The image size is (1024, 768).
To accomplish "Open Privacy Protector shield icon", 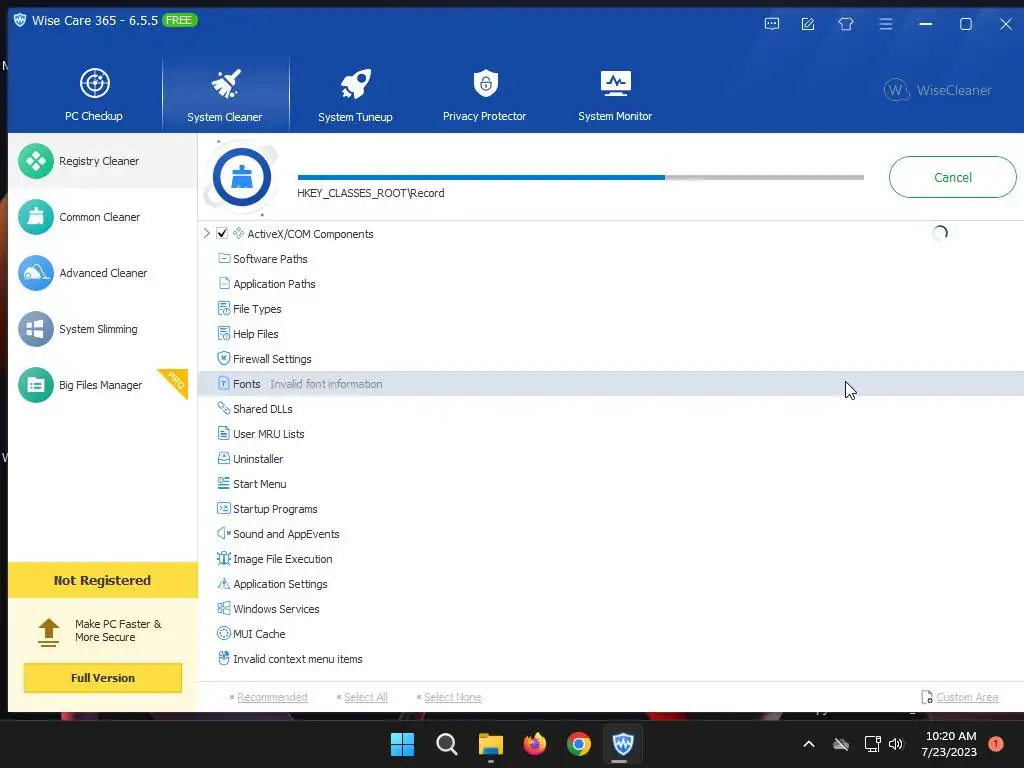I will point(485,83).
